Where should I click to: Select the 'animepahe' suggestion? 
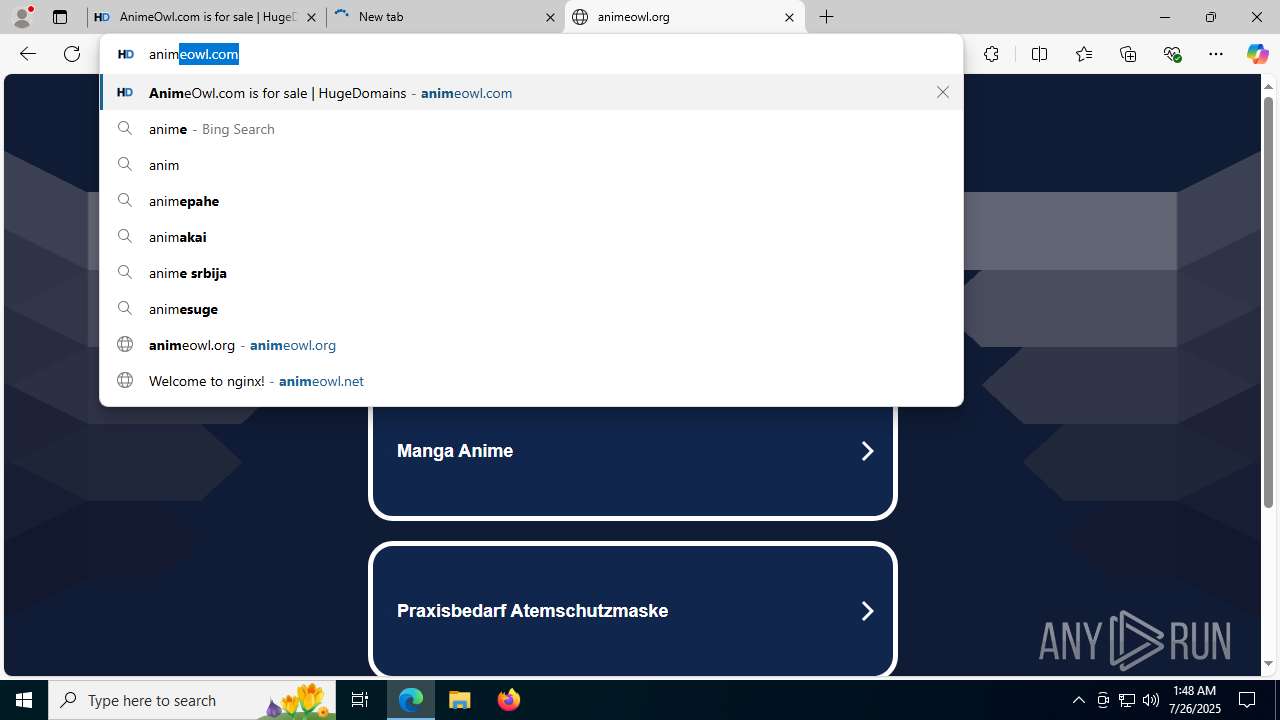pos(531,201)
